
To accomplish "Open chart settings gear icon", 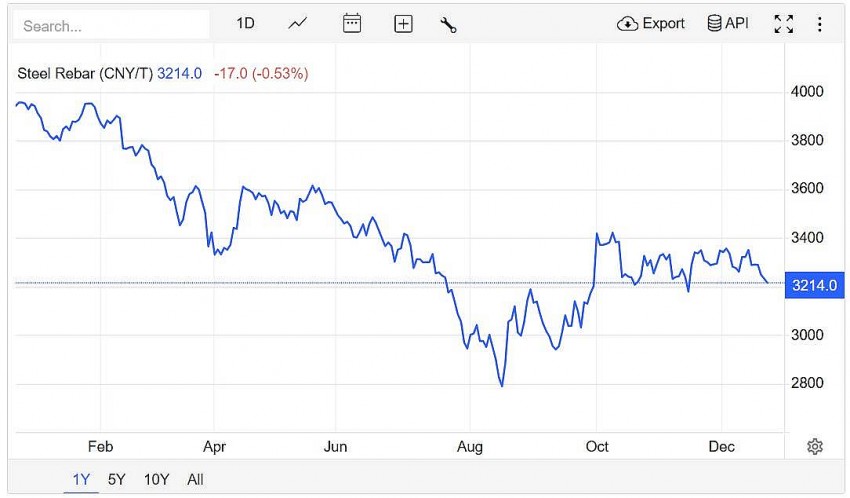I will (815, 446).
